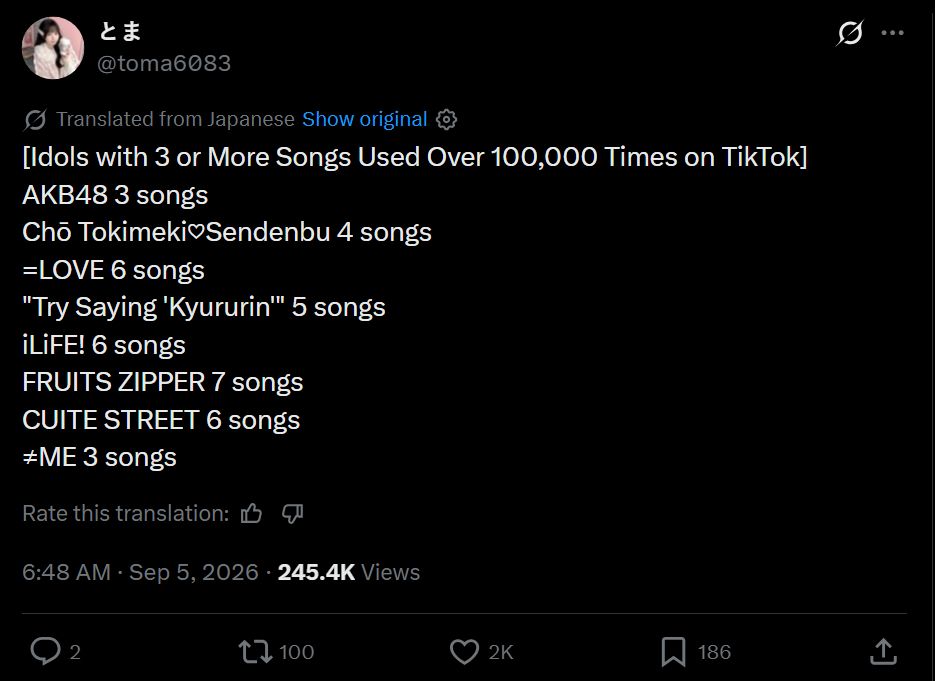Image resolution: width=935 pixels, height=681 pixels.
Task: Click the reply speech bubble icon
Action: [45, 651]
